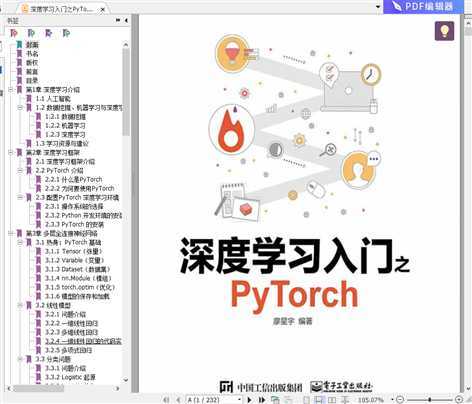This screenshot has width=472, height=404.
Task: Open bookmark 1.2.3 深度学习
Action: (65, 135)
